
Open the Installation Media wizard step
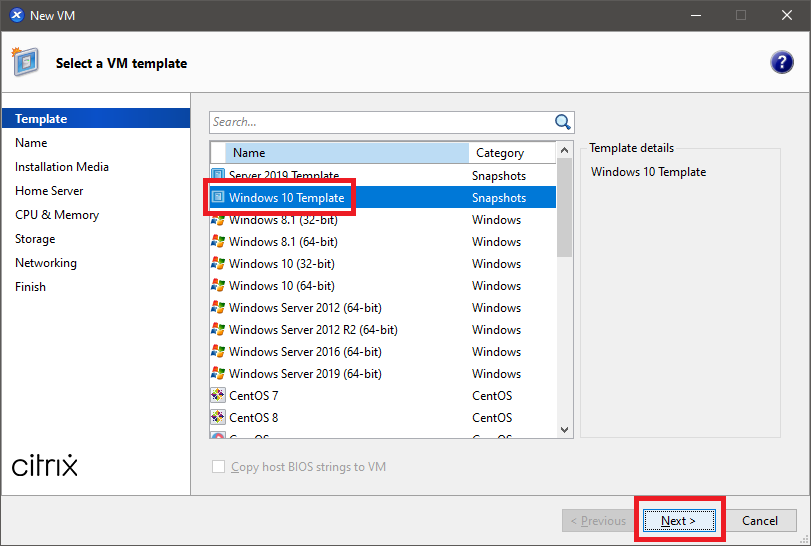click(x=62, y=167)
